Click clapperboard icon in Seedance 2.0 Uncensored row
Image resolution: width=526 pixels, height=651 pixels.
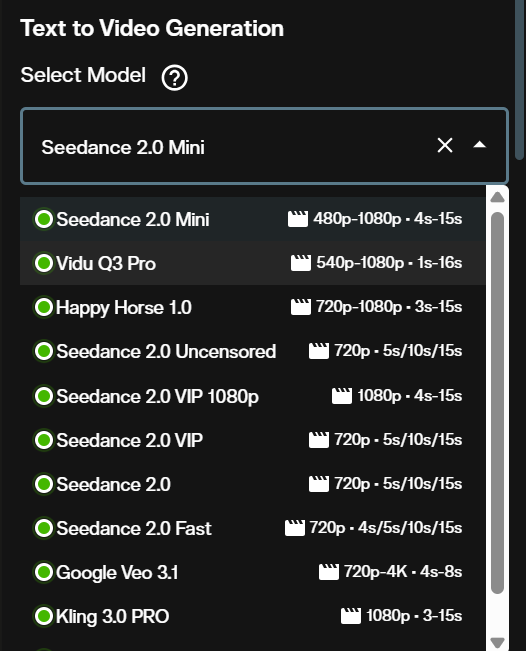tap(319, 351)
